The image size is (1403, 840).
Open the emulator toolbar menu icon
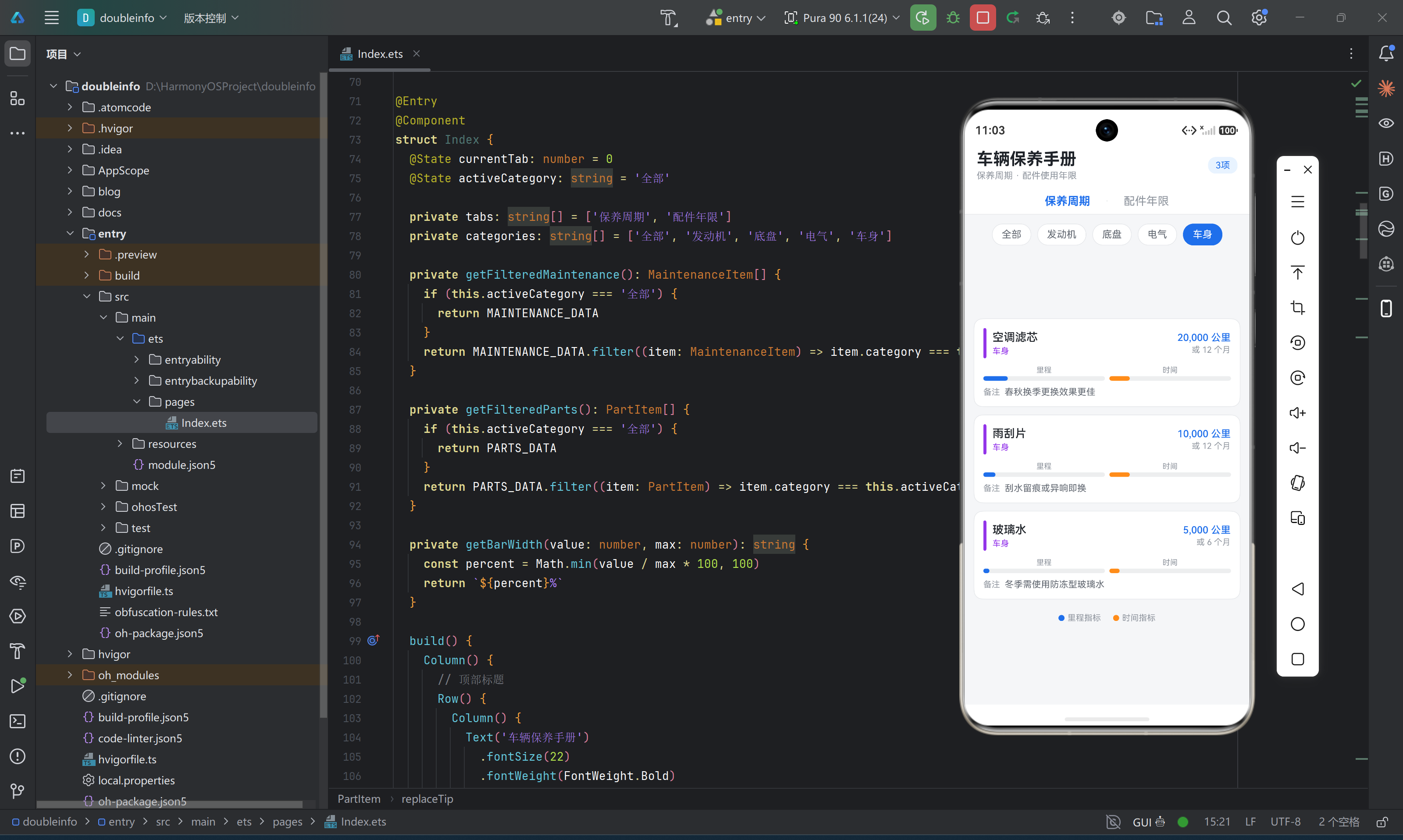pos(1298,202)
